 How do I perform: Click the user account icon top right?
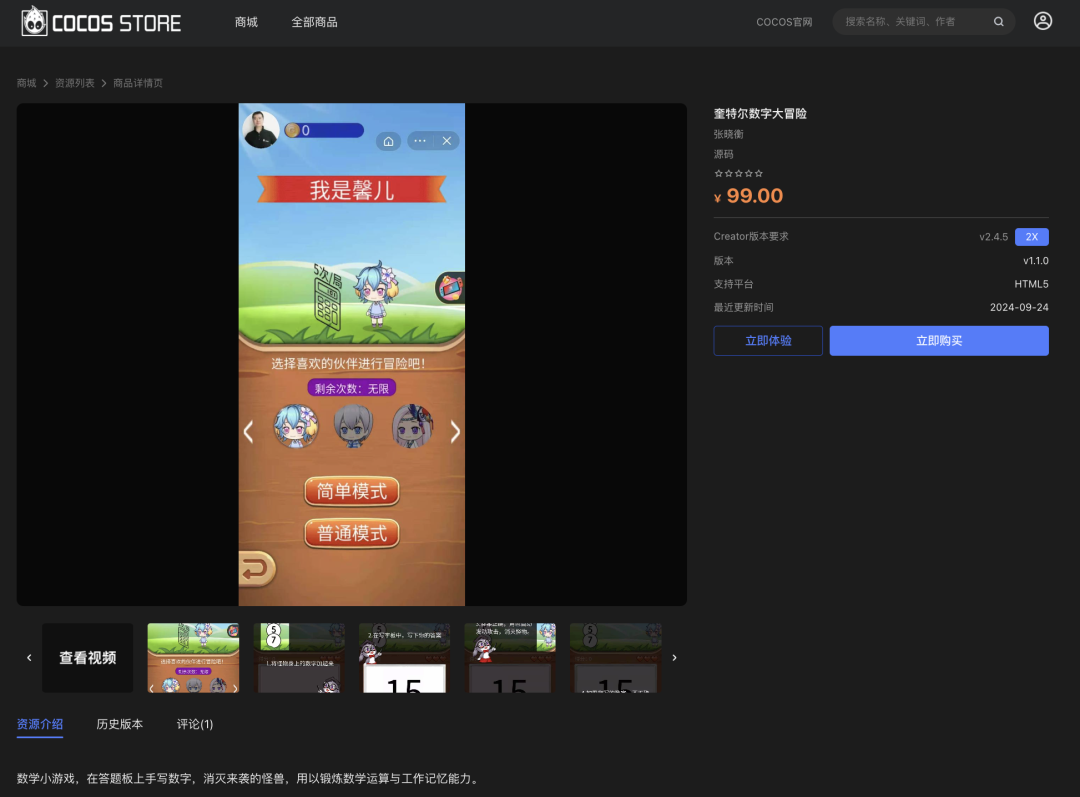pyautogui.click(x=1043, y=20)
